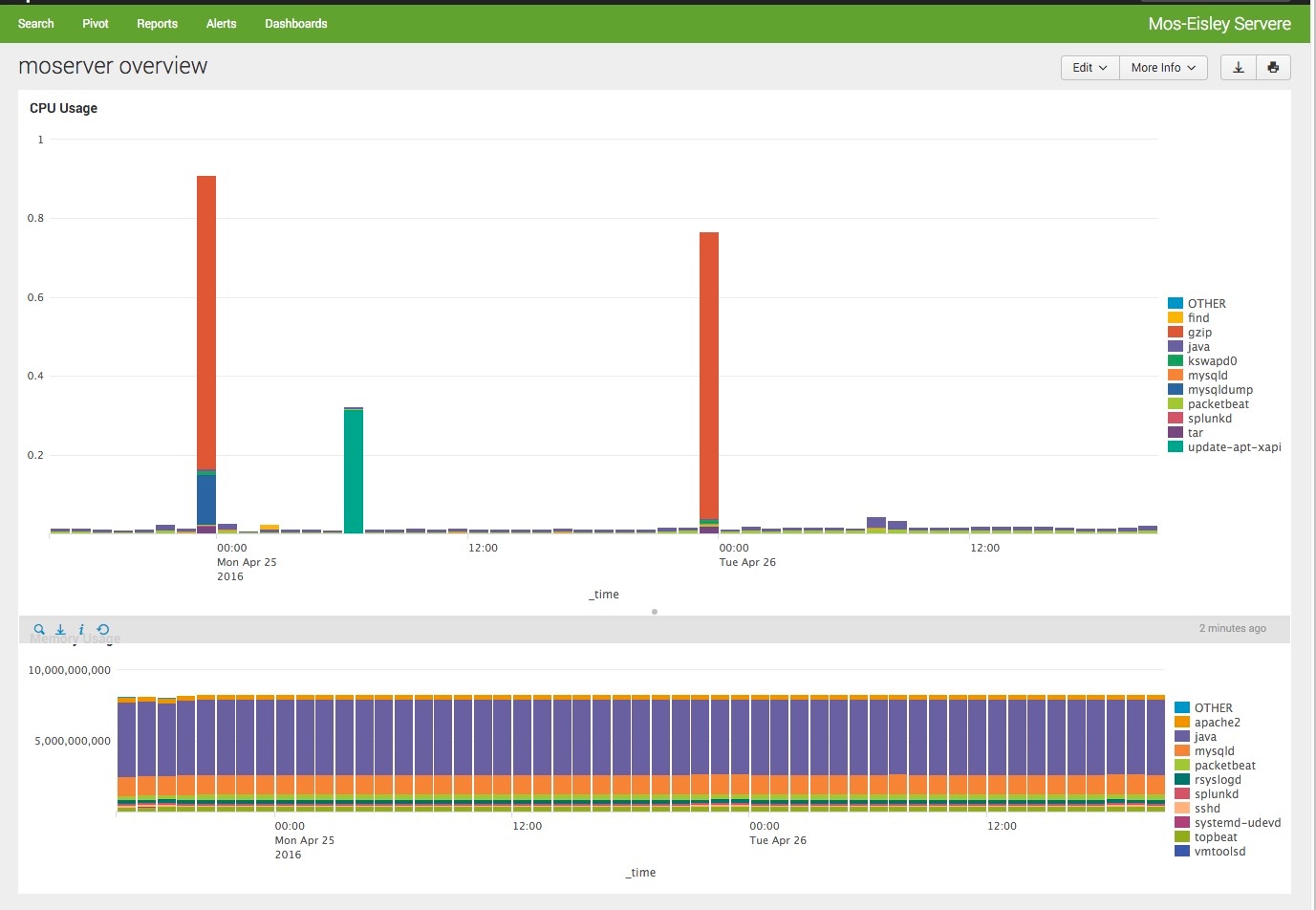The width and height of the screenshot is (1316, 910).
Task: Download the dashboard using top-right export icon
Action: point(1239,68)
